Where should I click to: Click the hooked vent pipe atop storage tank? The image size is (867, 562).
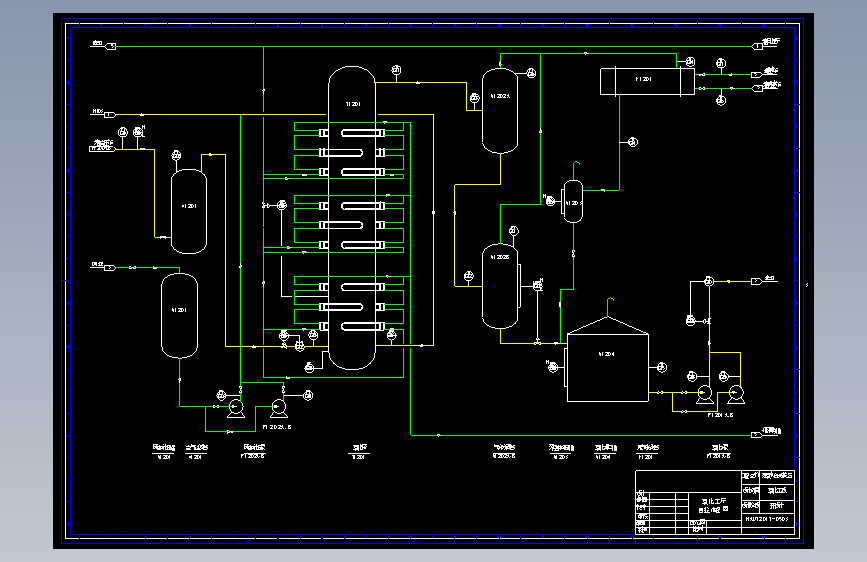pyautogui.click(x=609, y=306)
